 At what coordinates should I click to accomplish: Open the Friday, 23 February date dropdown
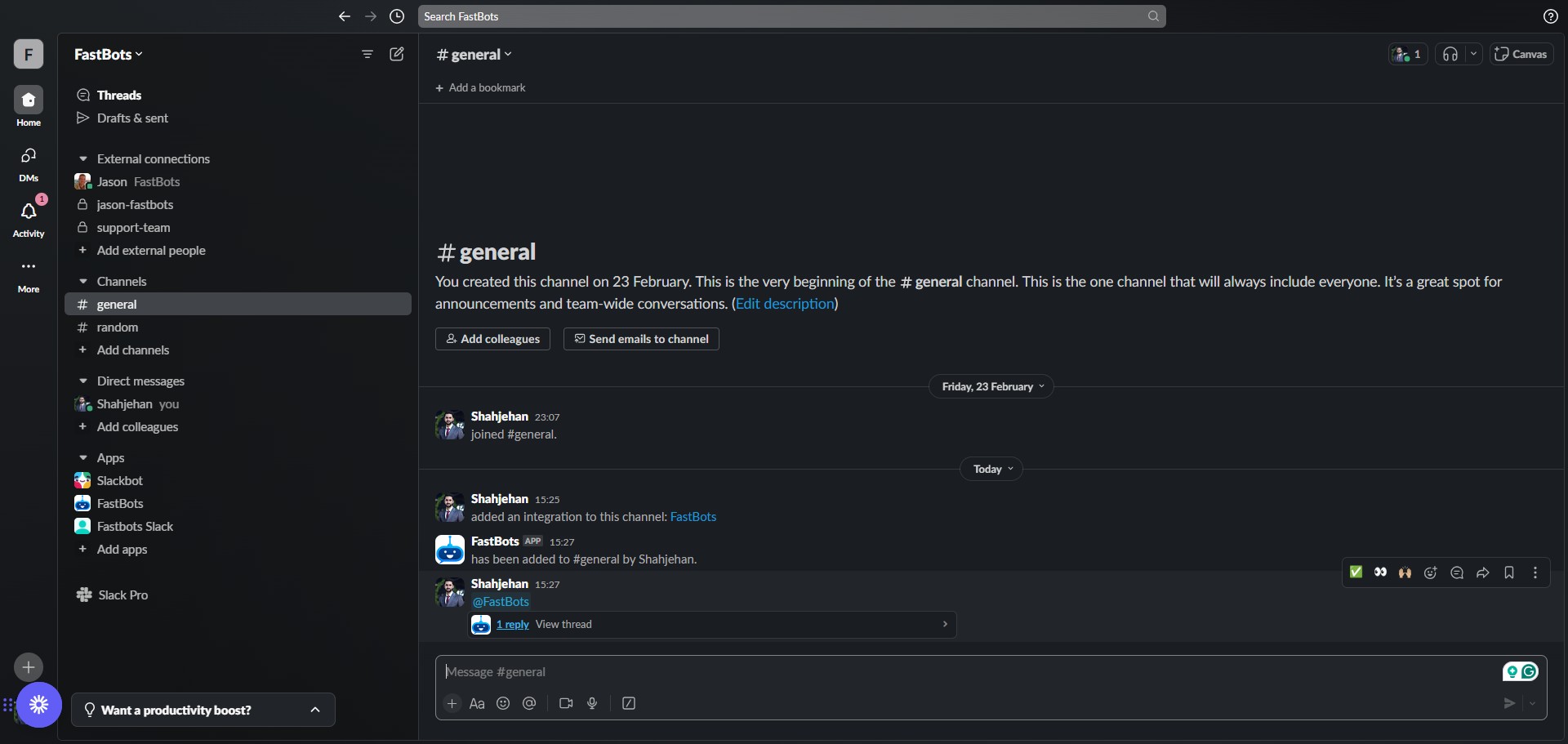pos(991,387)
